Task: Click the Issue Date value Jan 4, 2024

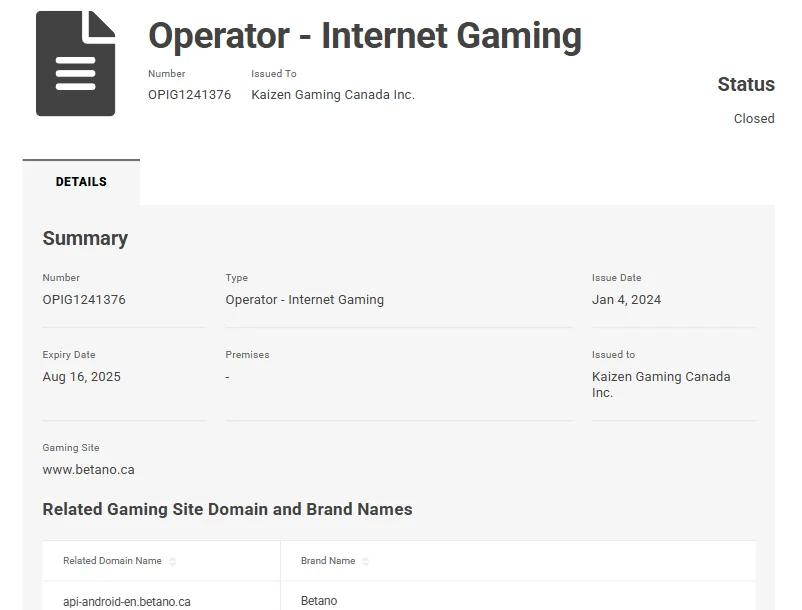Action: point(626,300)
